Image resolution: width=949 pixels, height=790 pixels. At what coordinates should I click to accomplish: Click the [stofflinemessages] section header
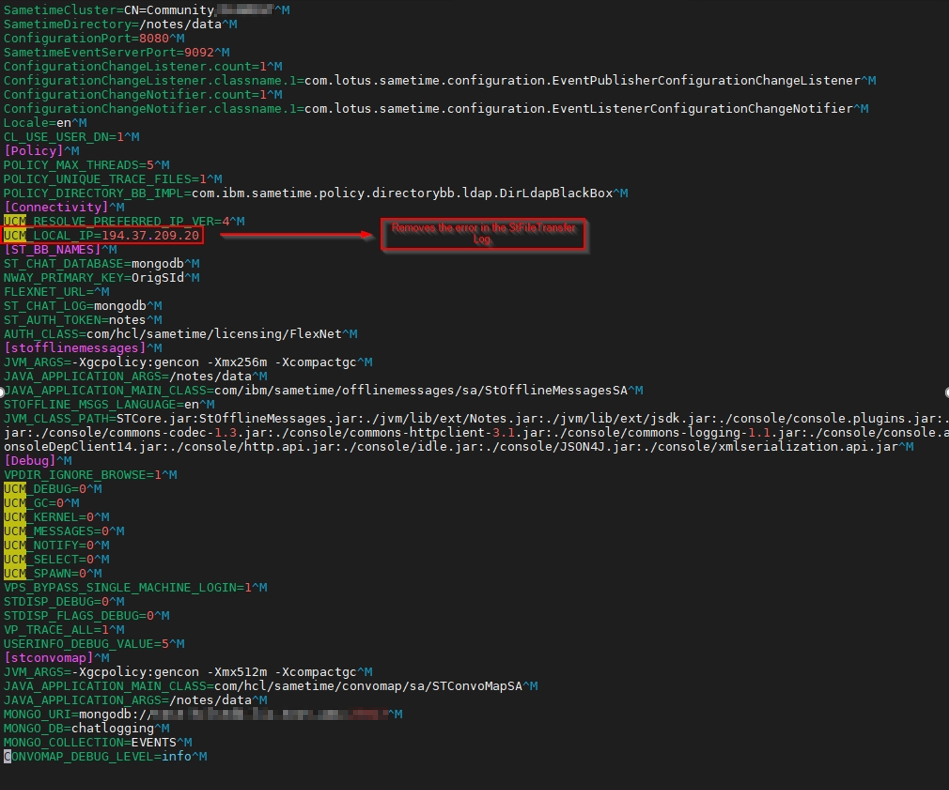click(71, 348)
